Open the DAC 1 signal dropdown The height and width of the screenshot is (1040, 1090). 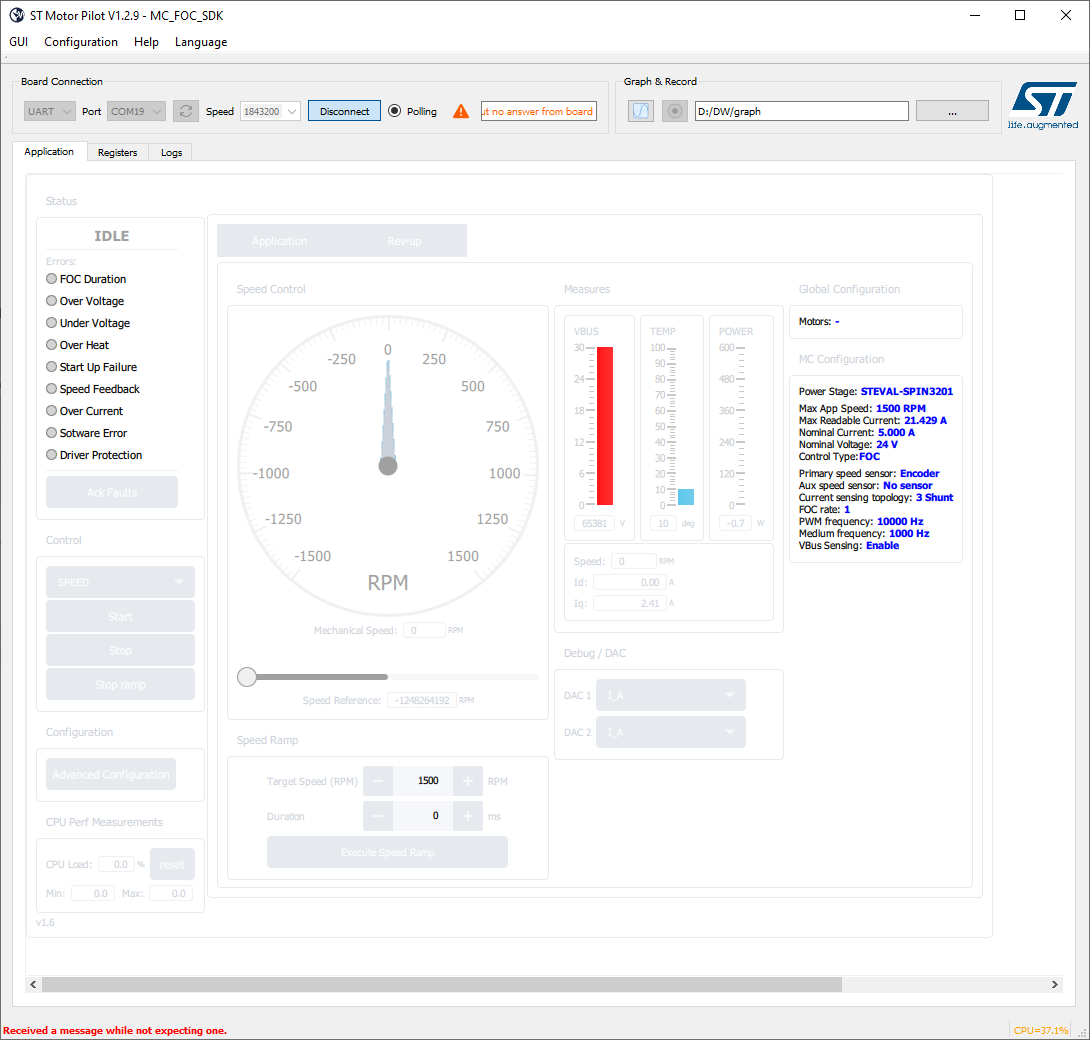[x=670, y=694]
